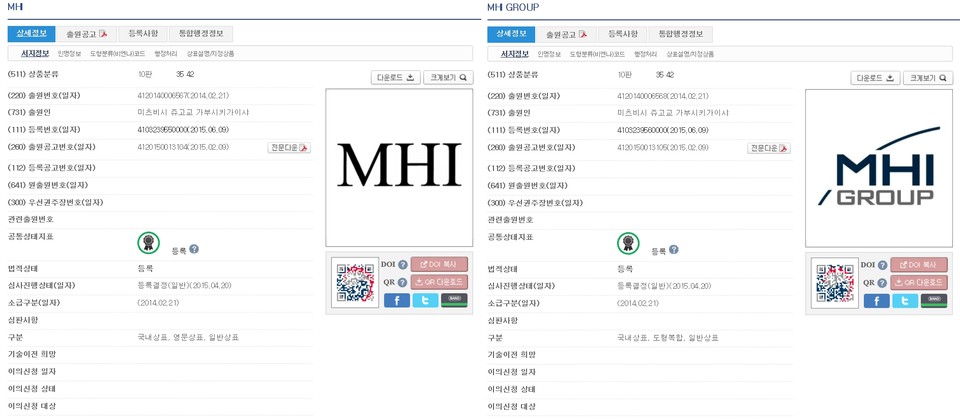The width and height of the screenshot is (960, 419).
Task: Click the green registration badge icon in the MHI panel
Action: click(x=148, y=243)
